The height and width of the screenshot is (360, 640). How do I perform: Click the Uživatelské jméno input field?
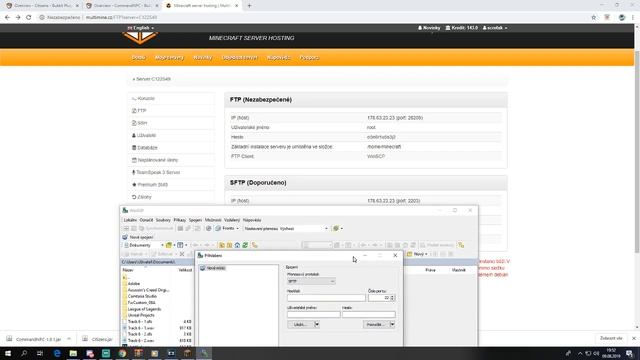tap(313, 314)
